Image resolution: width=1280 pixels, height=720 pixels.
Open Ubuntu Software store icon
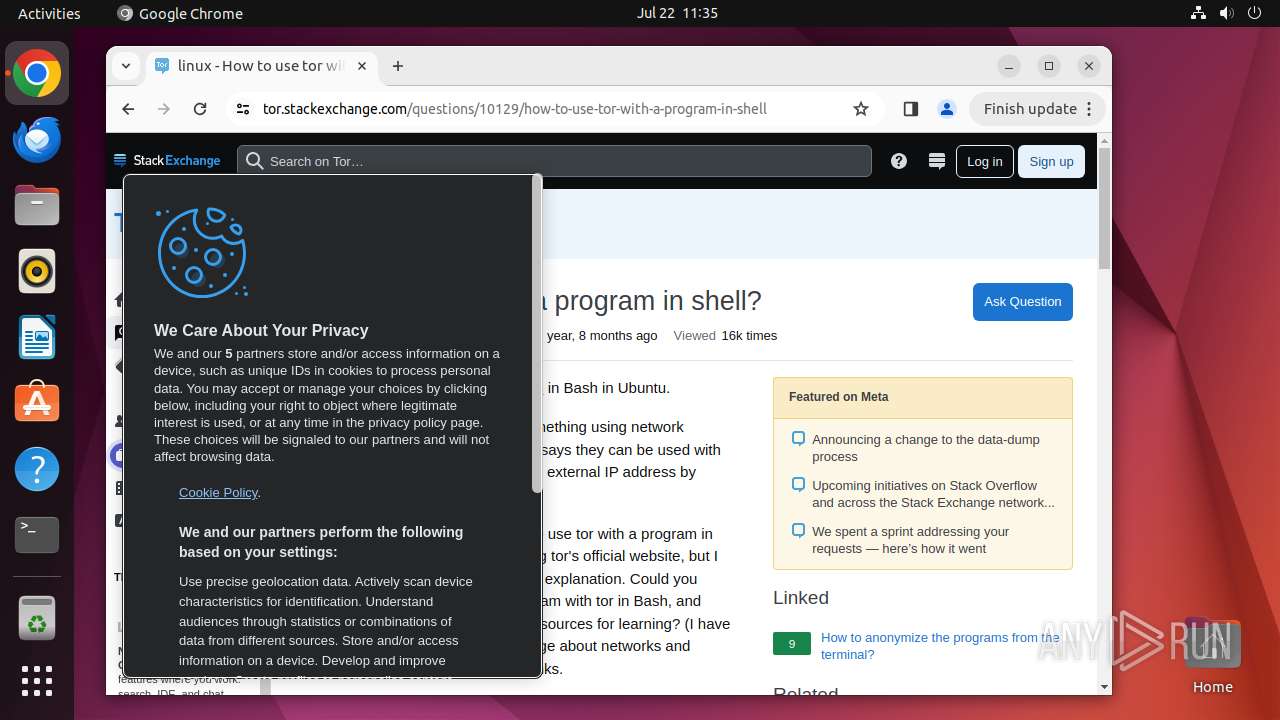37,403
